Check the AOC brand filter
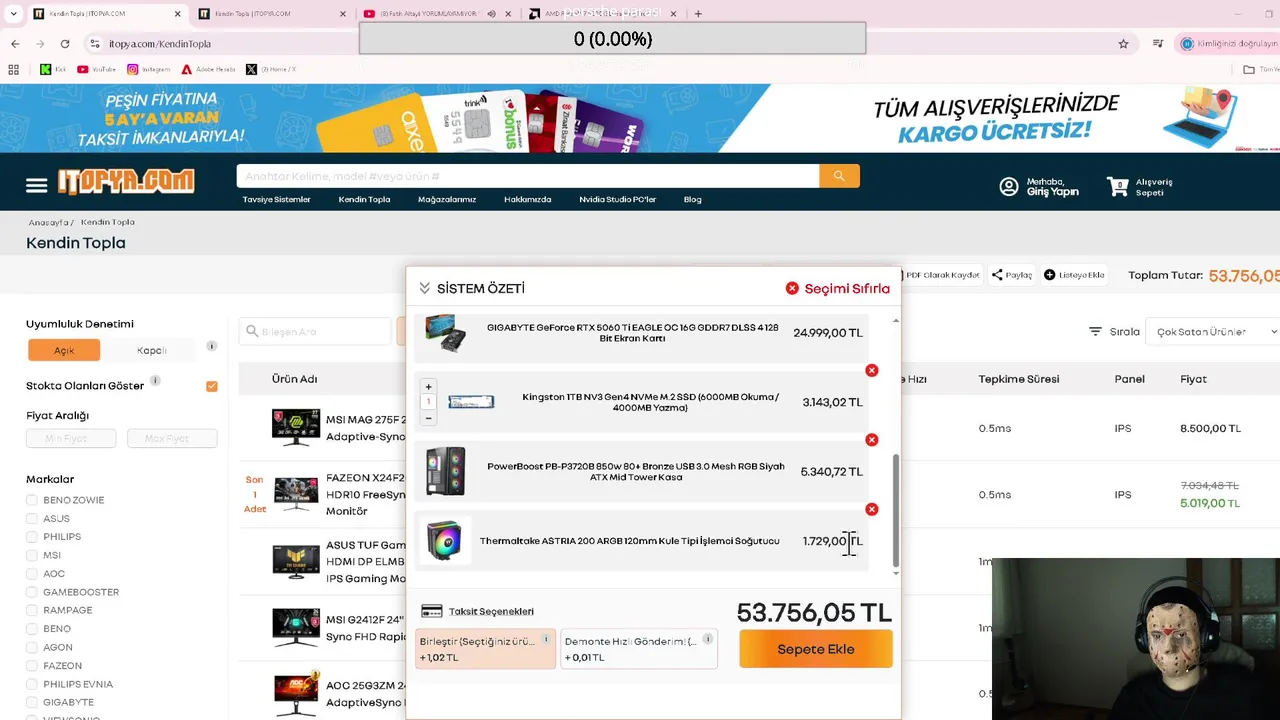This screenshot has width=1280, height=720. (32, 574)
